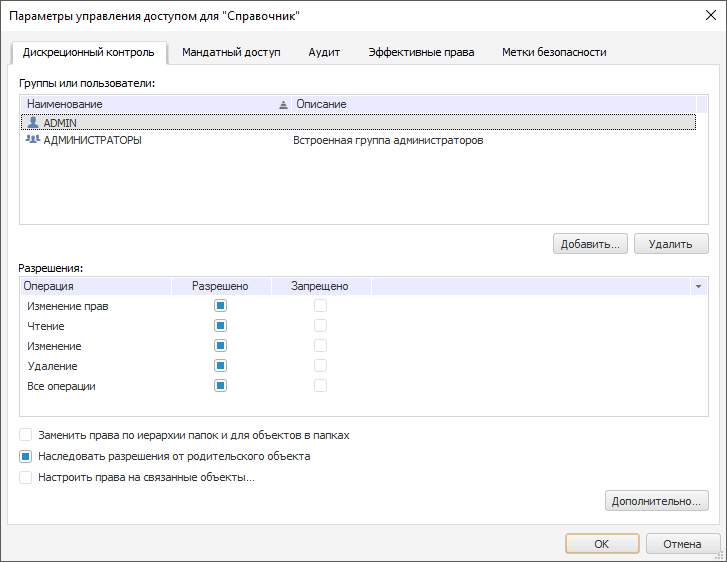Click the Добавить button

[x=590, y=243]
